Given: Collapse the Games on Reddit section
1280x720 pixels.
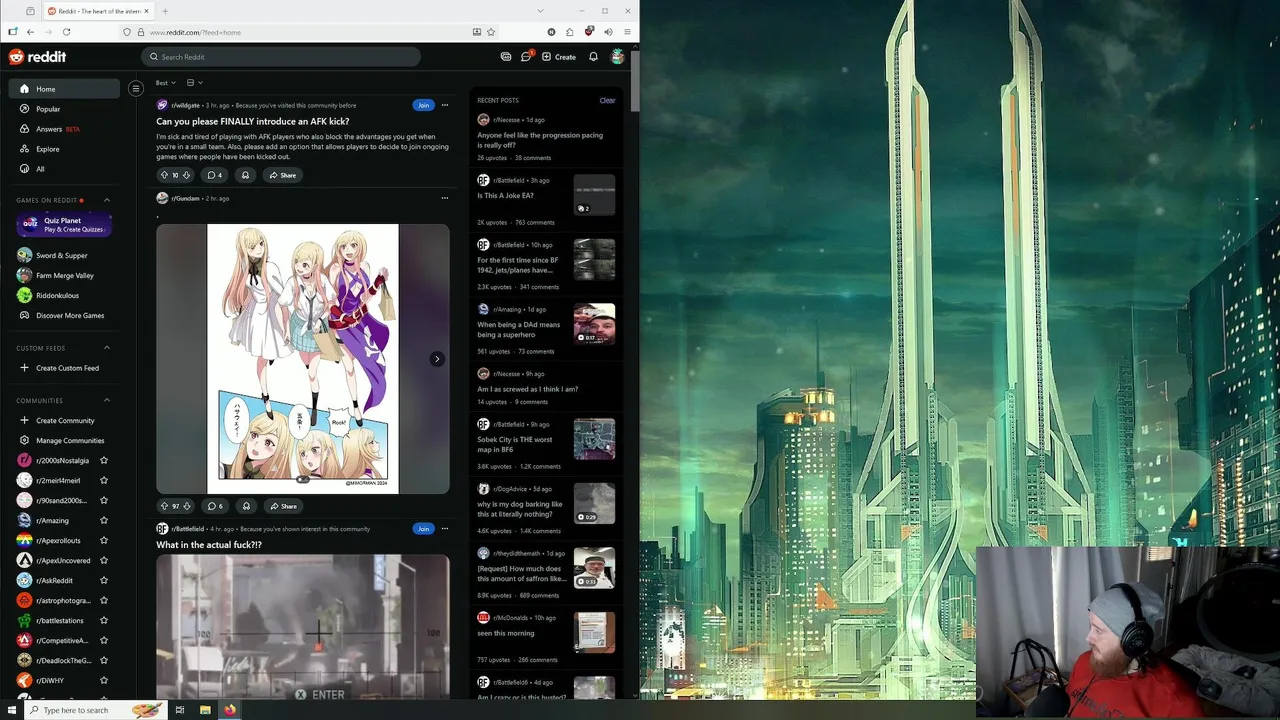Looking at the screenshot, I should click(x=107, y=200).
